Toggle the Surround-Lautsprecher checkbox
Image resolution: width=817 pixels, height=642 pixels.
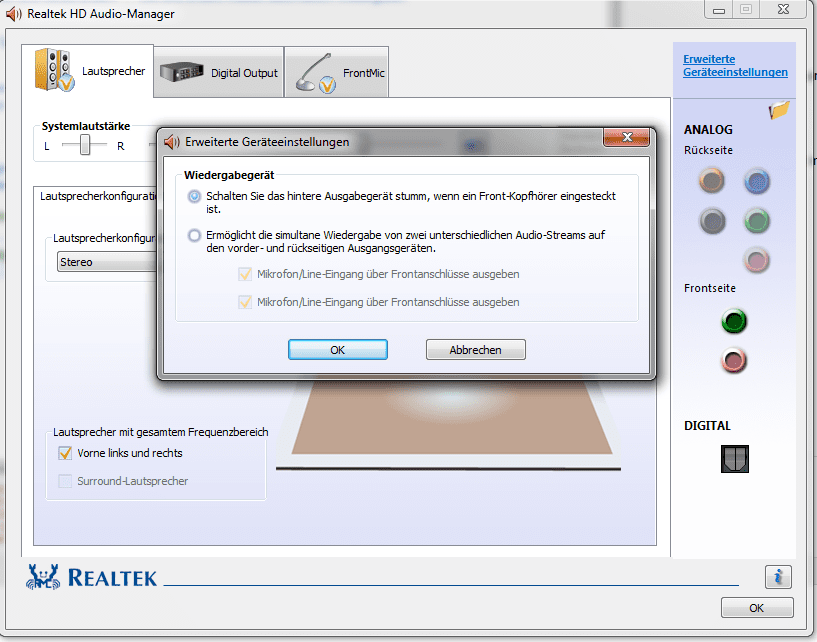[65, 481]
